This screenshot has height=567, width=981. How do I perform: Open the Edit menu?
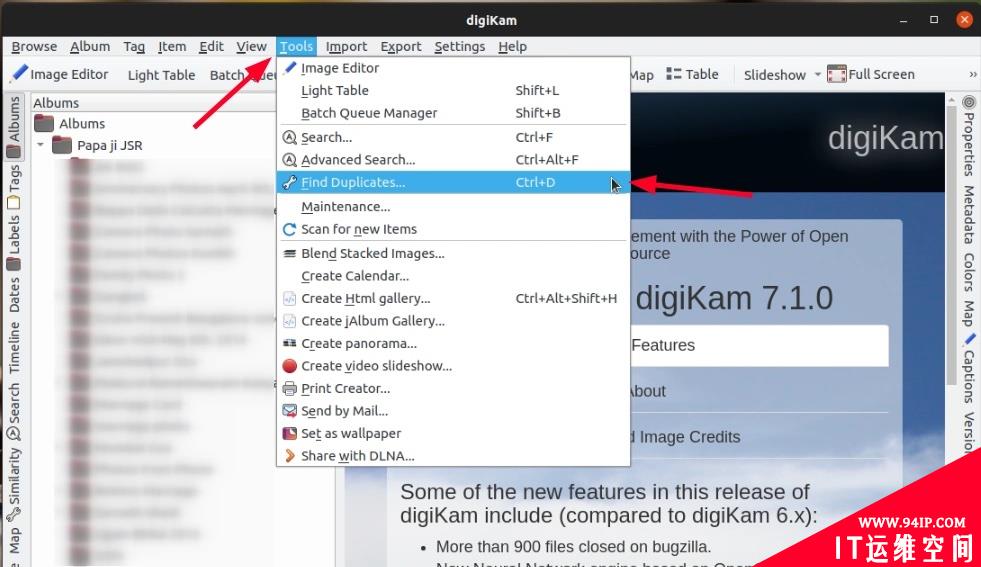(x=211, y=46)
